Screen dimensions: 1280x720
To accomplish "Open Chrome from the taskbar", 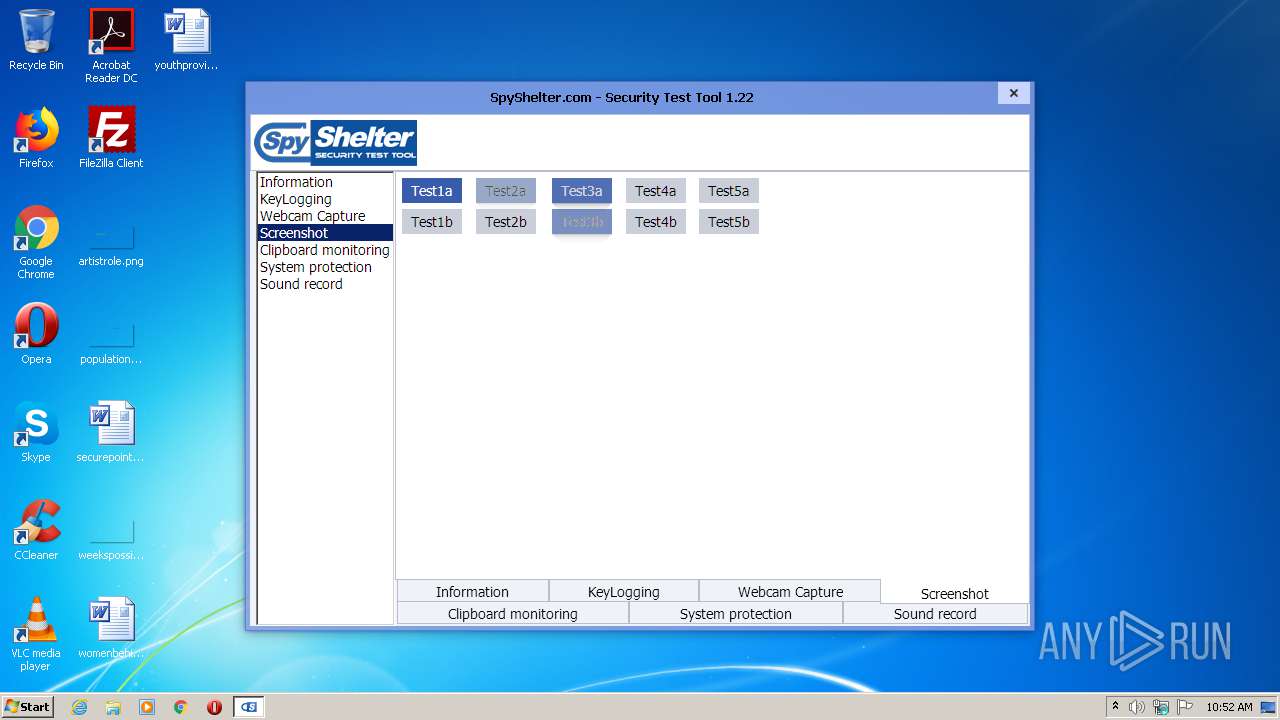I will [x=181, y=707].
